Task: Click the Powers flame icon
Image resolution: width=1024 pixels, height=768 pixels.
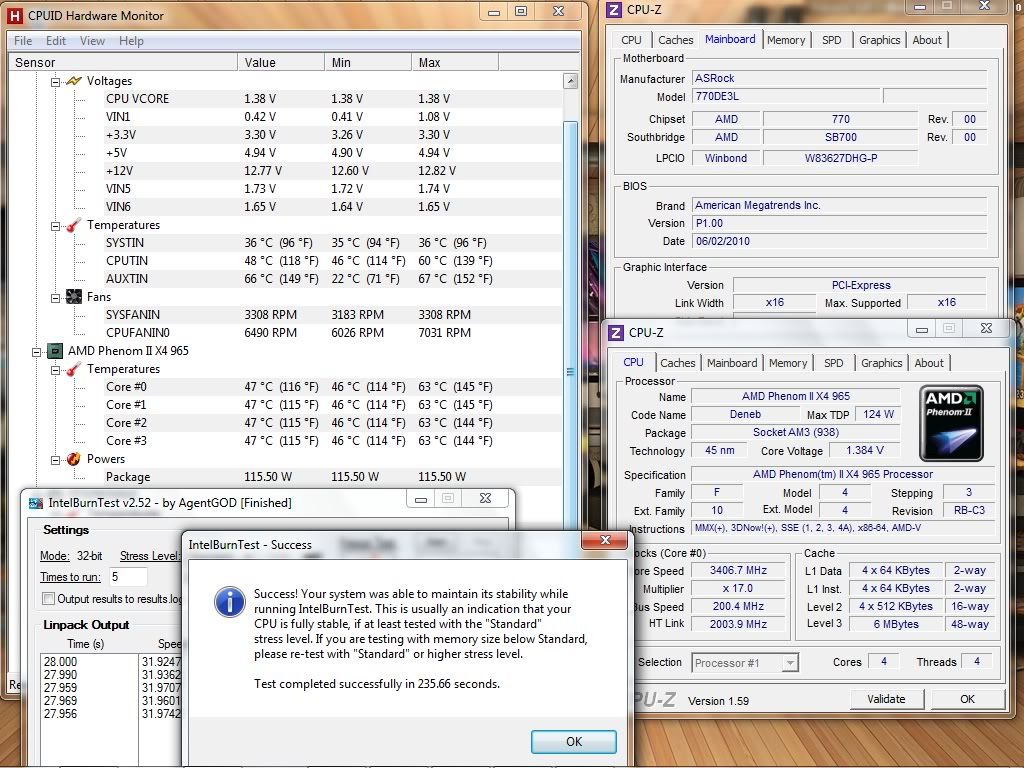Action: click(x=74, y=459)
